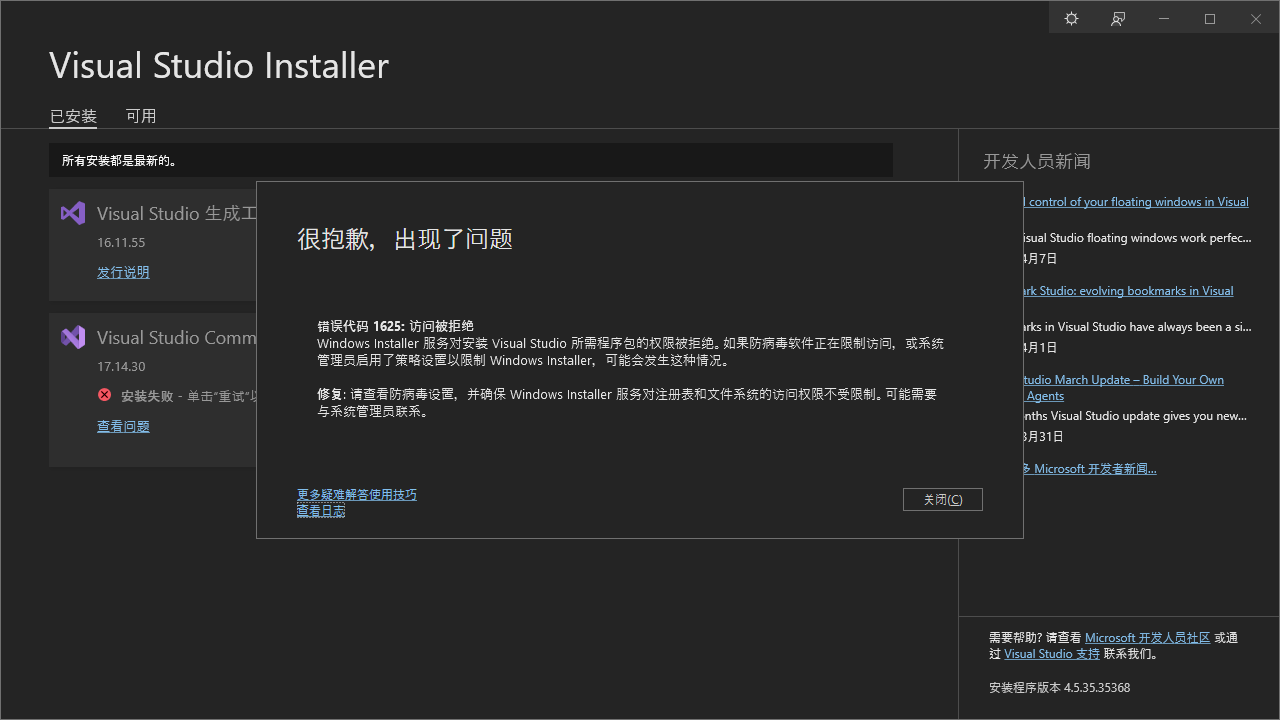The image size is (1280, 720).
Task: Click the red 安装失败 error icon
Action: pyautogui.click(x=105, y=395)
